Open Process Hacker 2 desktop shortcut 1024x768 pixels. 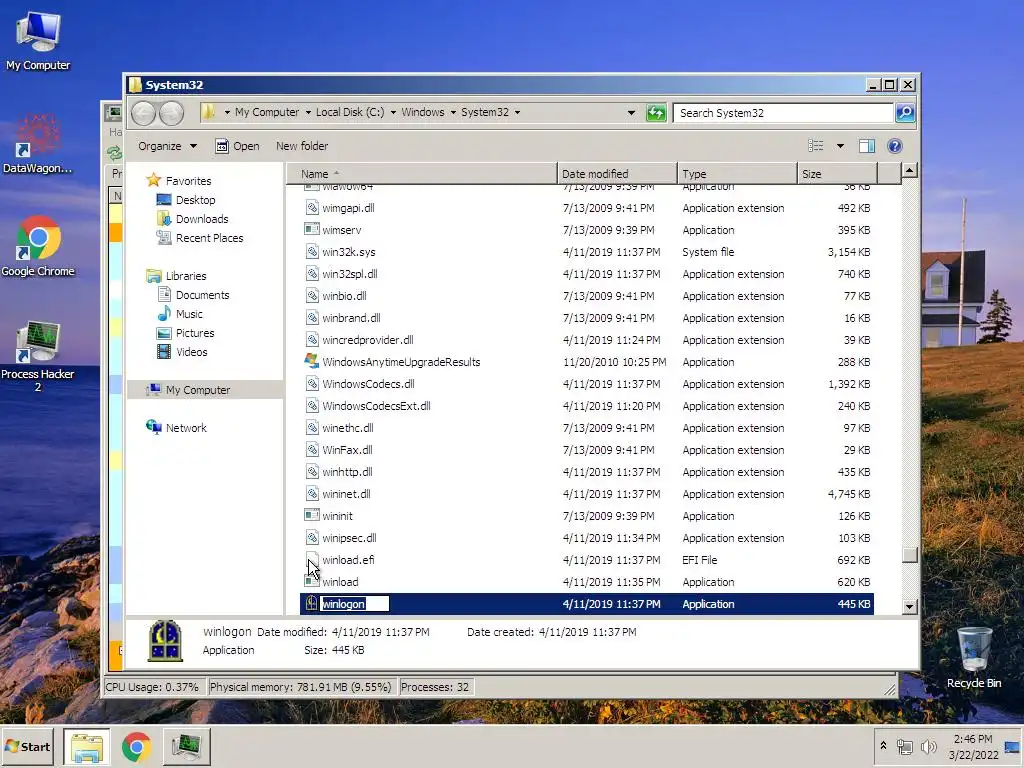pyautogui.click(x=38, y=356)
